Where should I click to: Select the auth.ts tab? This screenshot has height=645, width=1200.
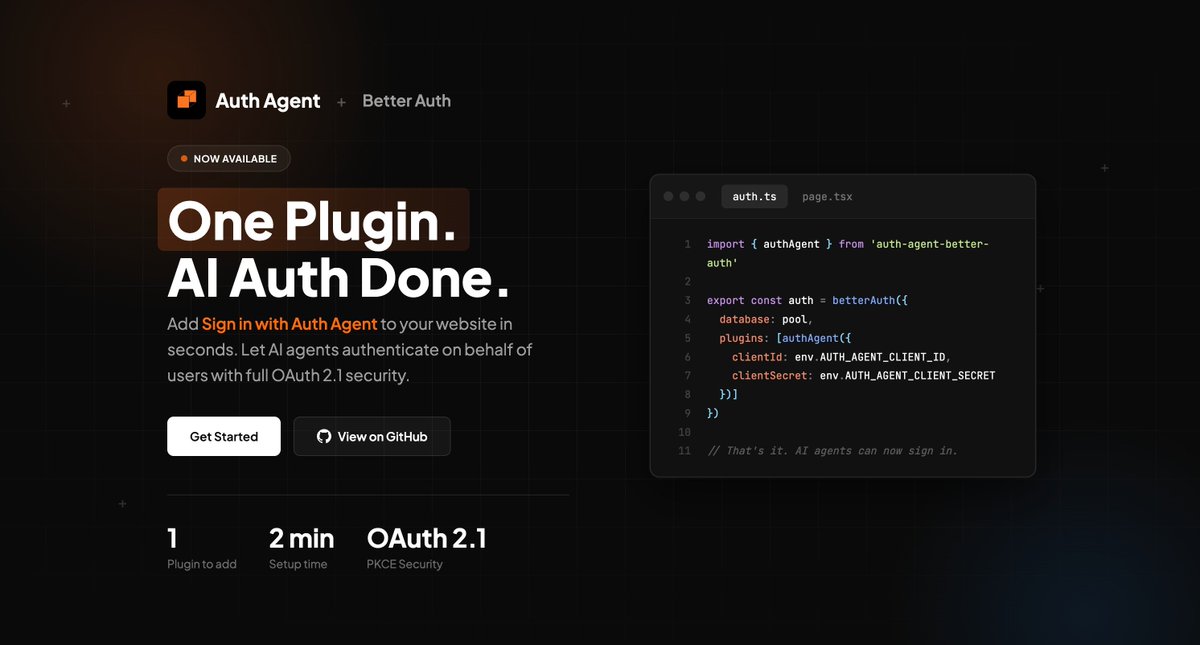click(x=754, y=197)
